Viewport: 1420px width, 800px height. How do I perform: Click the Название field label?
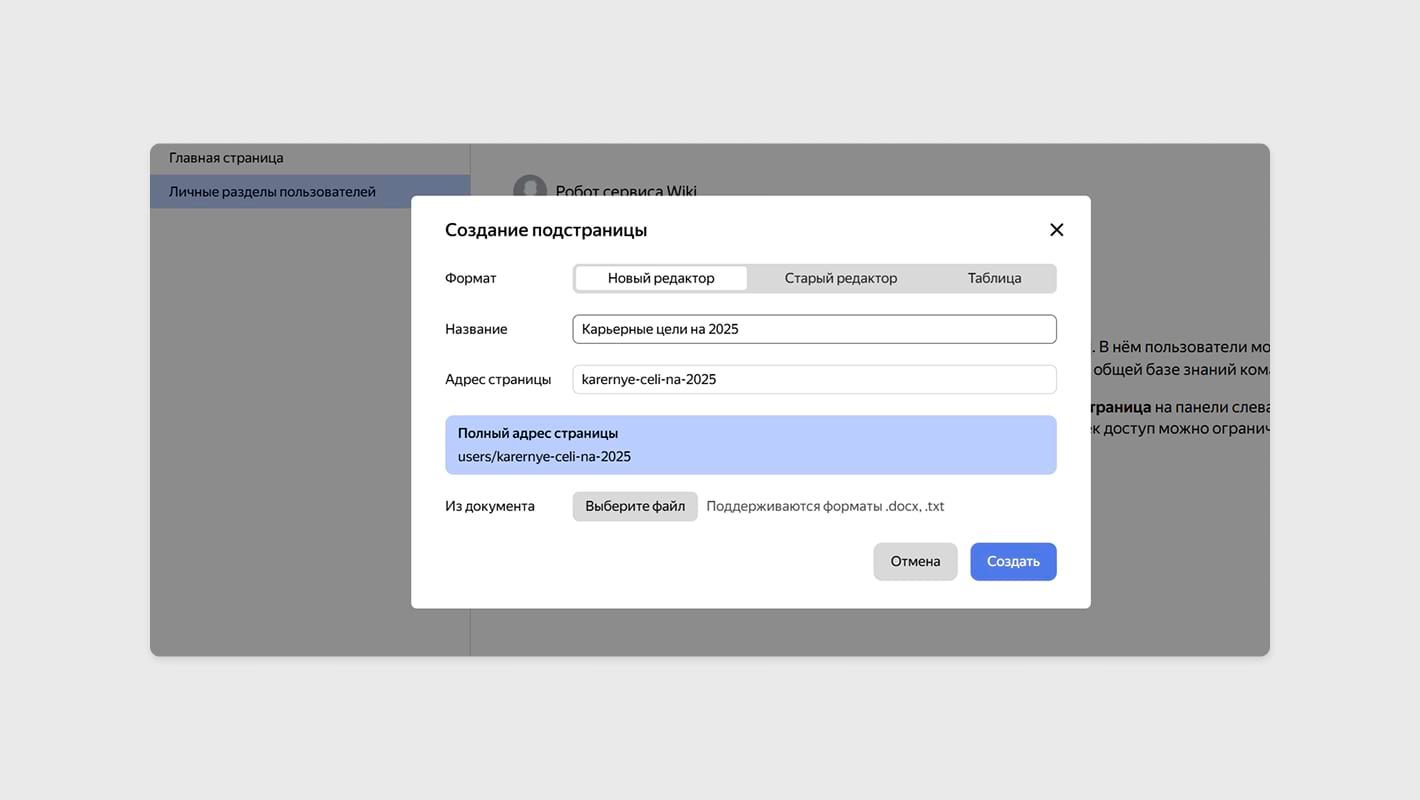click(476, 329)
